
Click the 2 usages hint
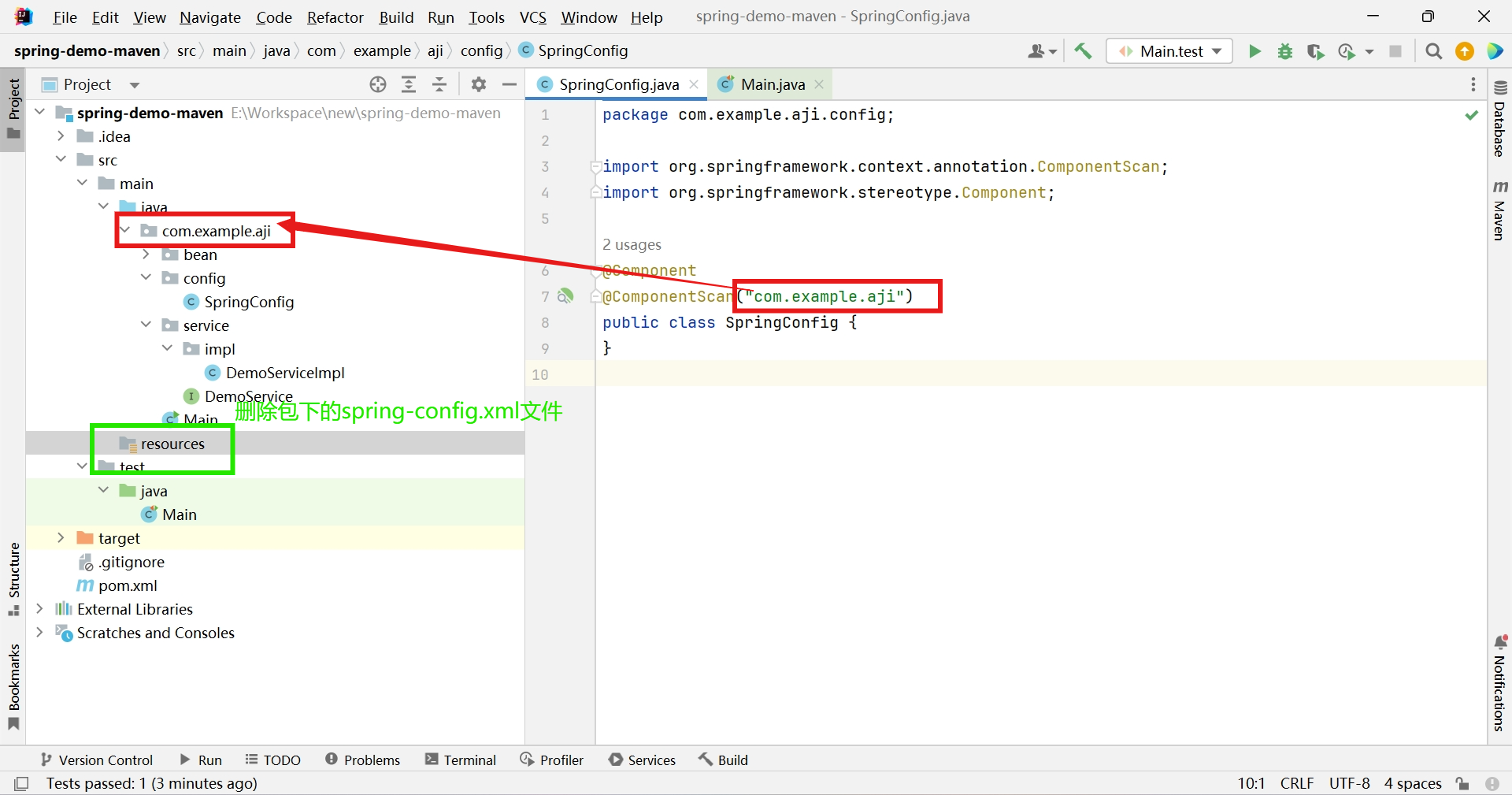632,245
